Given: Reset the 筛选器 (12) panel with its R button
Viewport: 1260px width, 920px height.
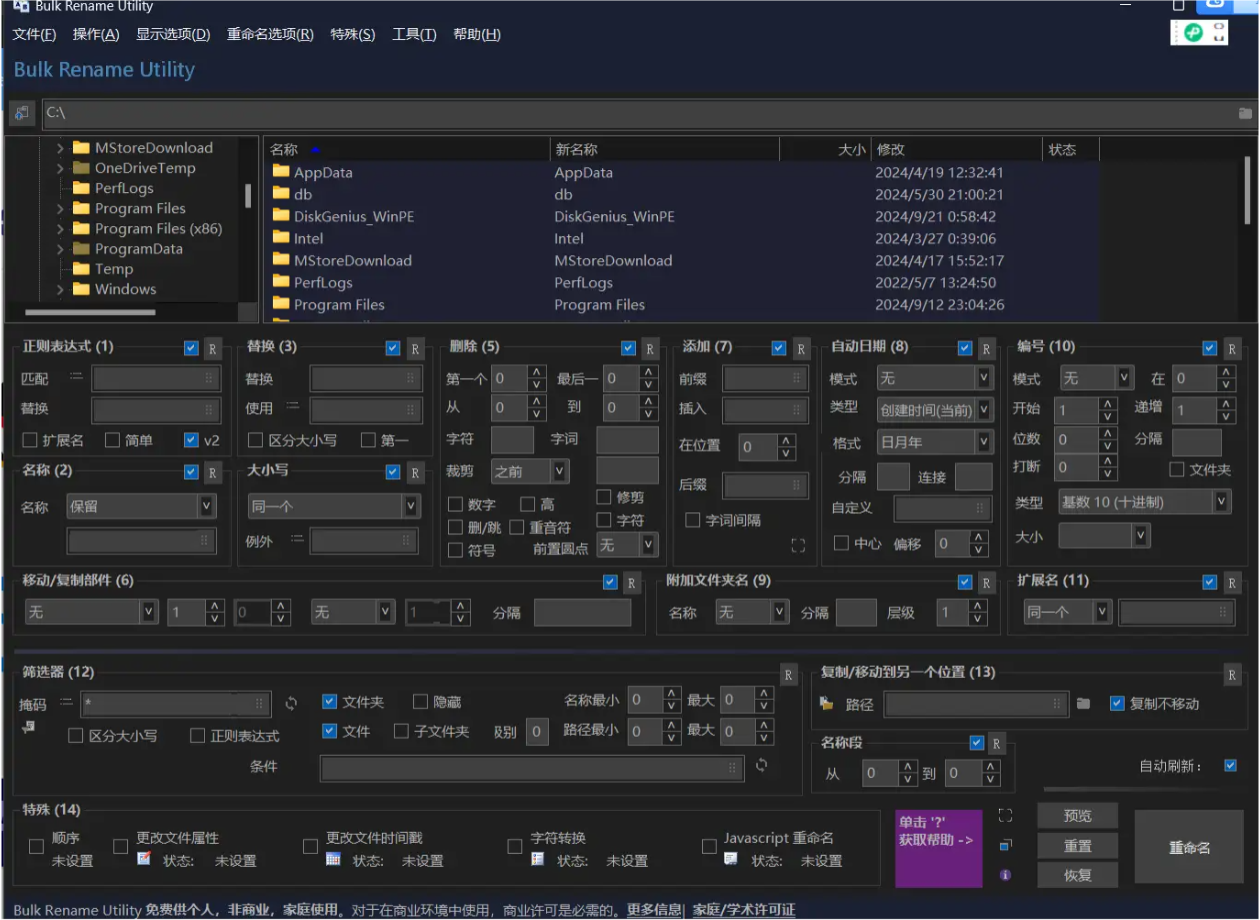Looking at the screenshot, I should (x=789, y=675).
